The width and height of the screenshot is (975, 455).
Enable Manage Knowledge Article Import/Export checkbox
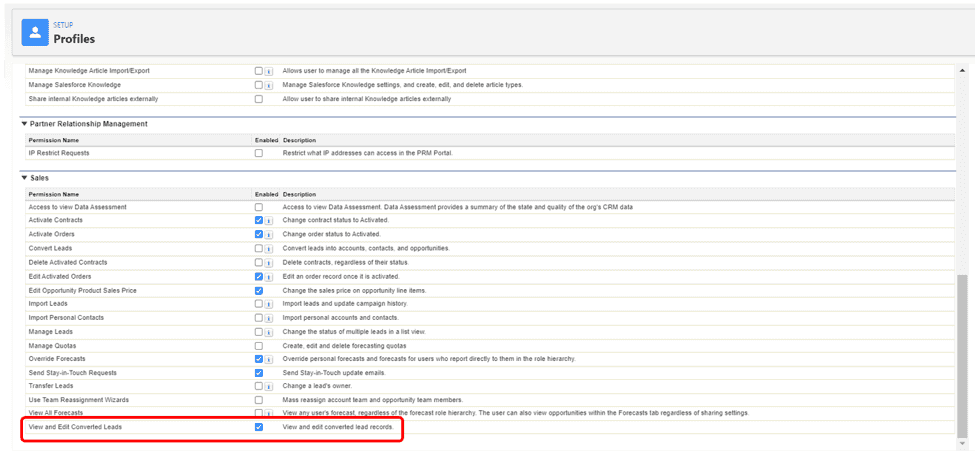coord(259,71)
